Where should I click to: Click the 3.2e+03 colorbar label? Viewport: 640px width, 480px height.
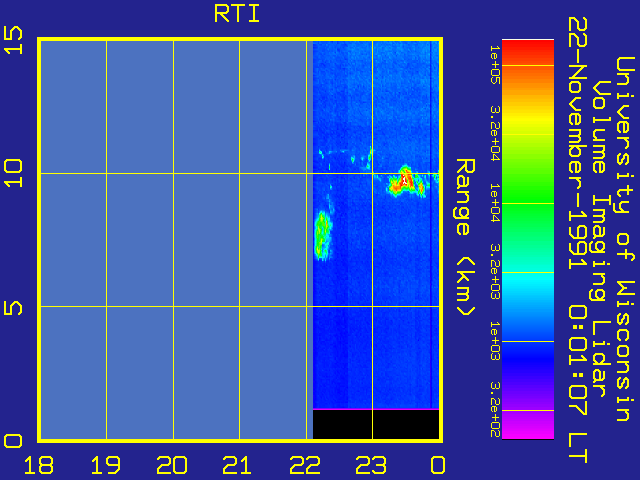click(x=494, y=272)
